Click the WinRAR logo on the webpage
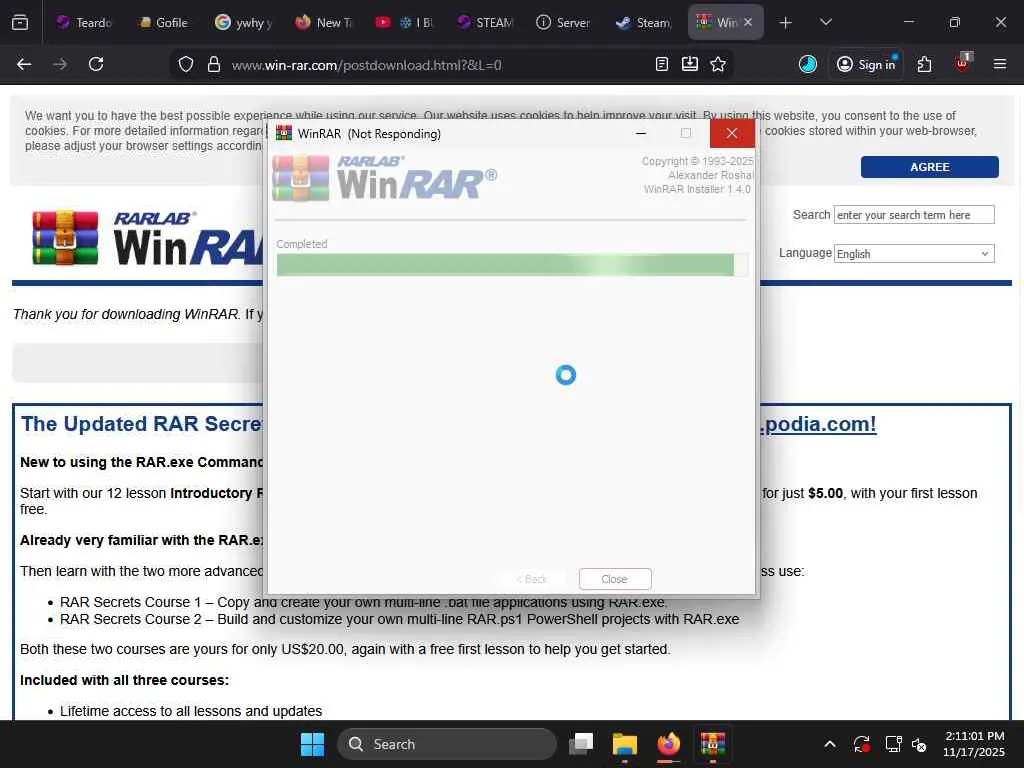 click(x=148, y=238)
